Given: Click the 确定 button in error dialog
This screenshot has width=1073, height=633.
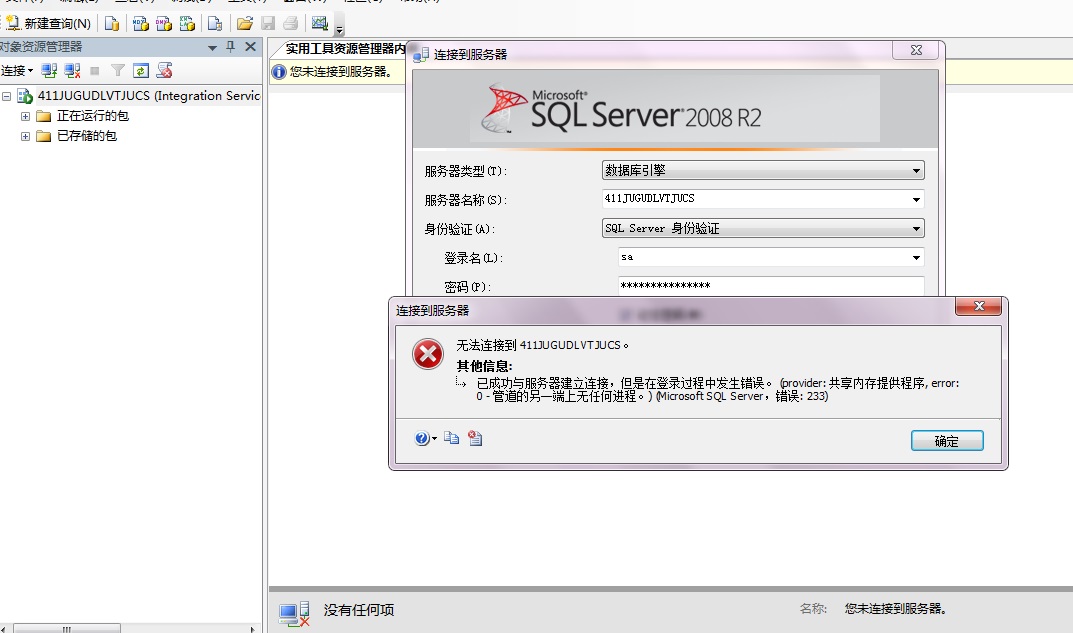Looking at the screenshot, I should (x=947, y=441).
